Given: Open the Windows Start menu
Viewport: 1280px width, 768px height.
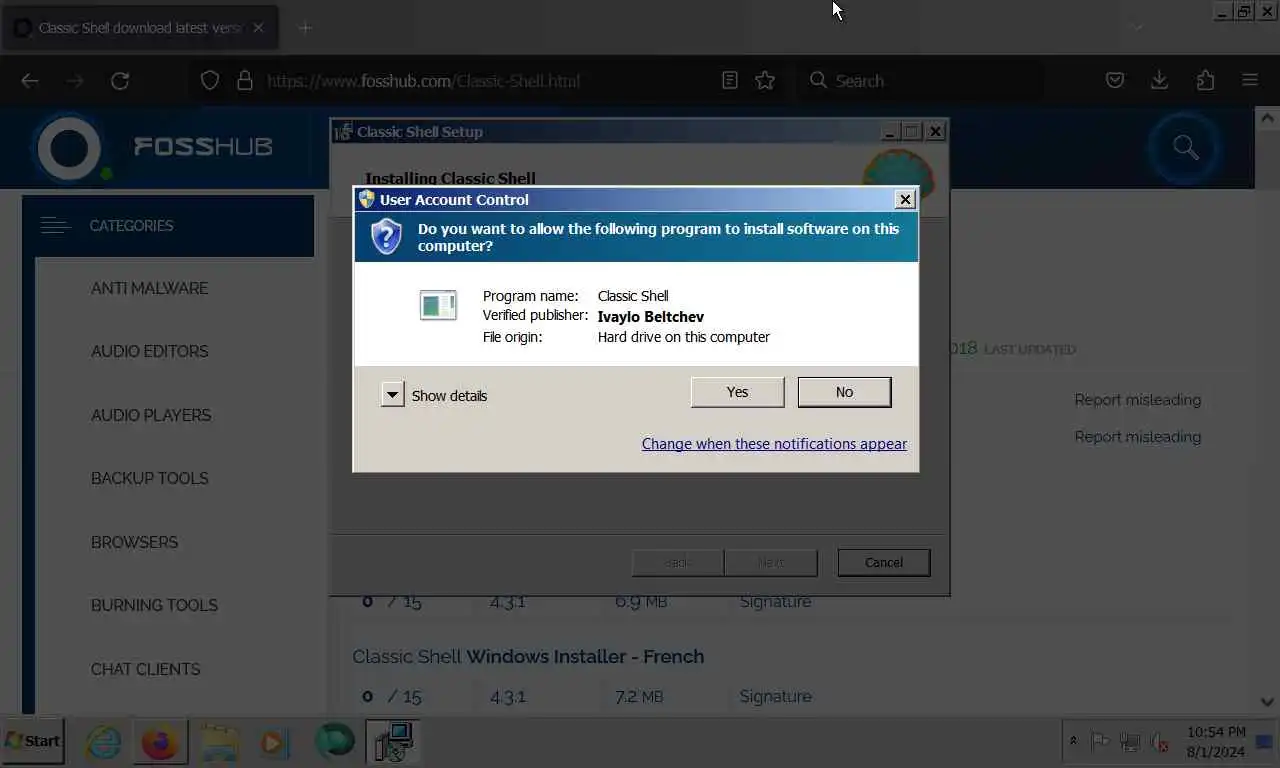Looking at the screenshot, I should pyautogui.click(x=33, y=741).
